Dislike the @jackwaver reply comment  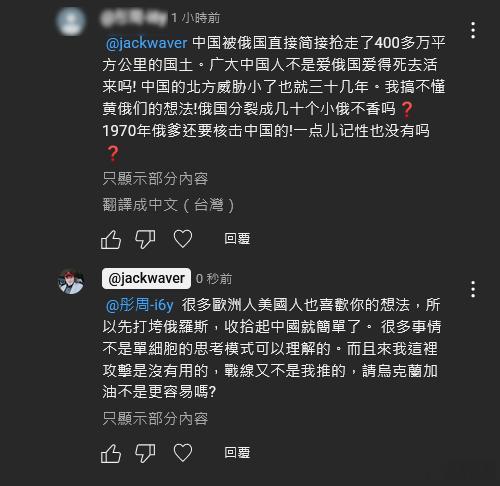[x=145, y=453]
